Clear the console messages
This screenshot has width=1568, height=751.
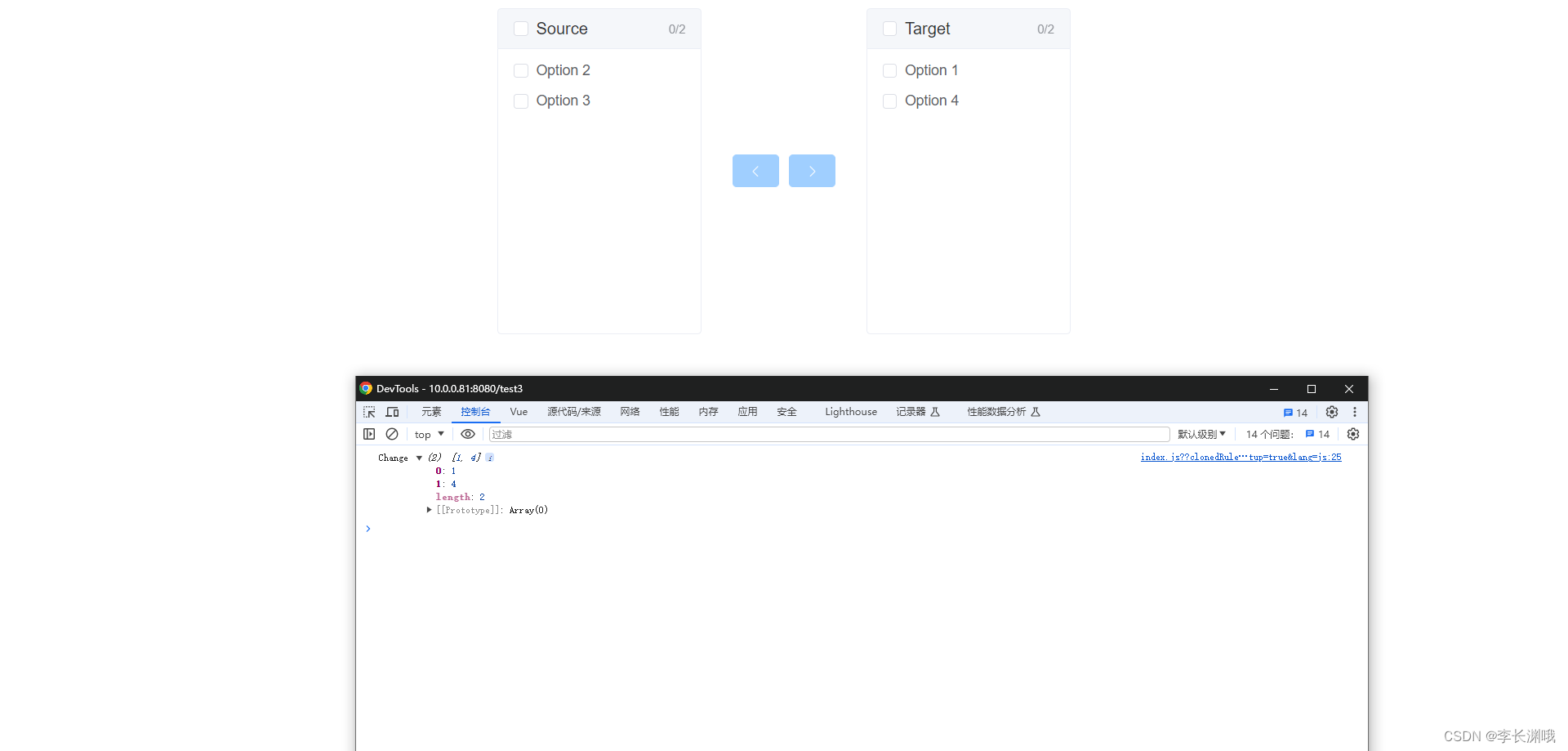(392, 434)
